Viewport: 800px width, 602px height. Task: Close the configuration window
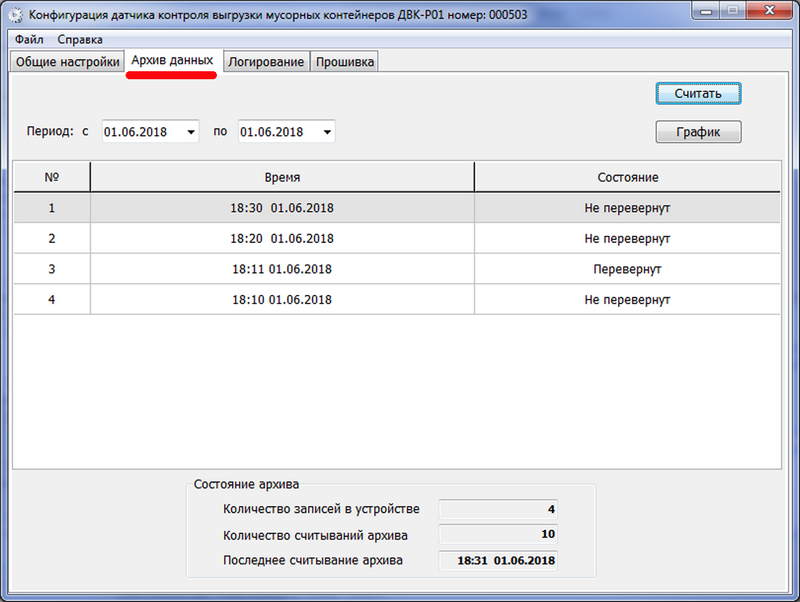[770, 11]
